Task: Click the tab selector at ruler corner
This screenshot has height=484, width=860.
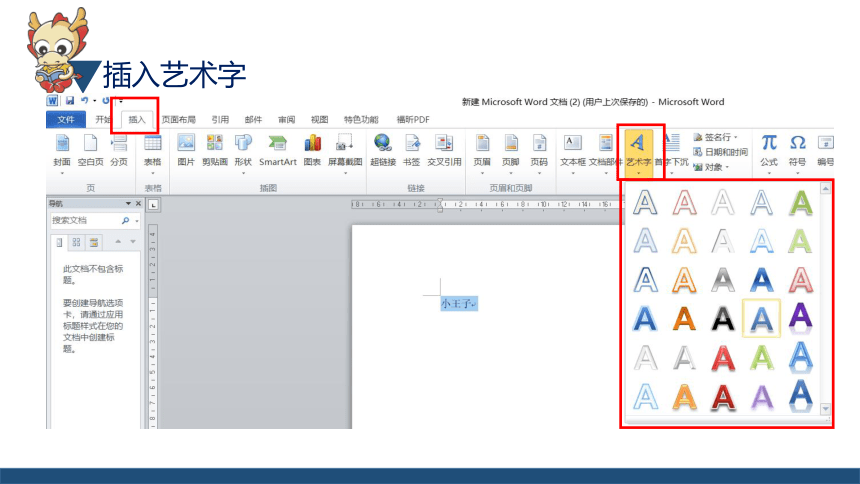Action: (153, 205)
